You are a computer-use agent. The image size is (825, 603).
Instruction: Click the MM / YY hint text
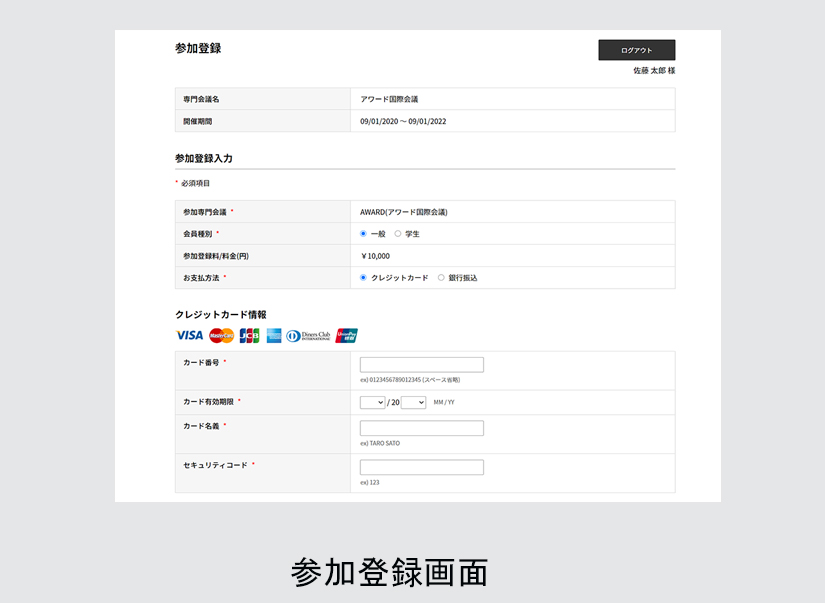444,403
